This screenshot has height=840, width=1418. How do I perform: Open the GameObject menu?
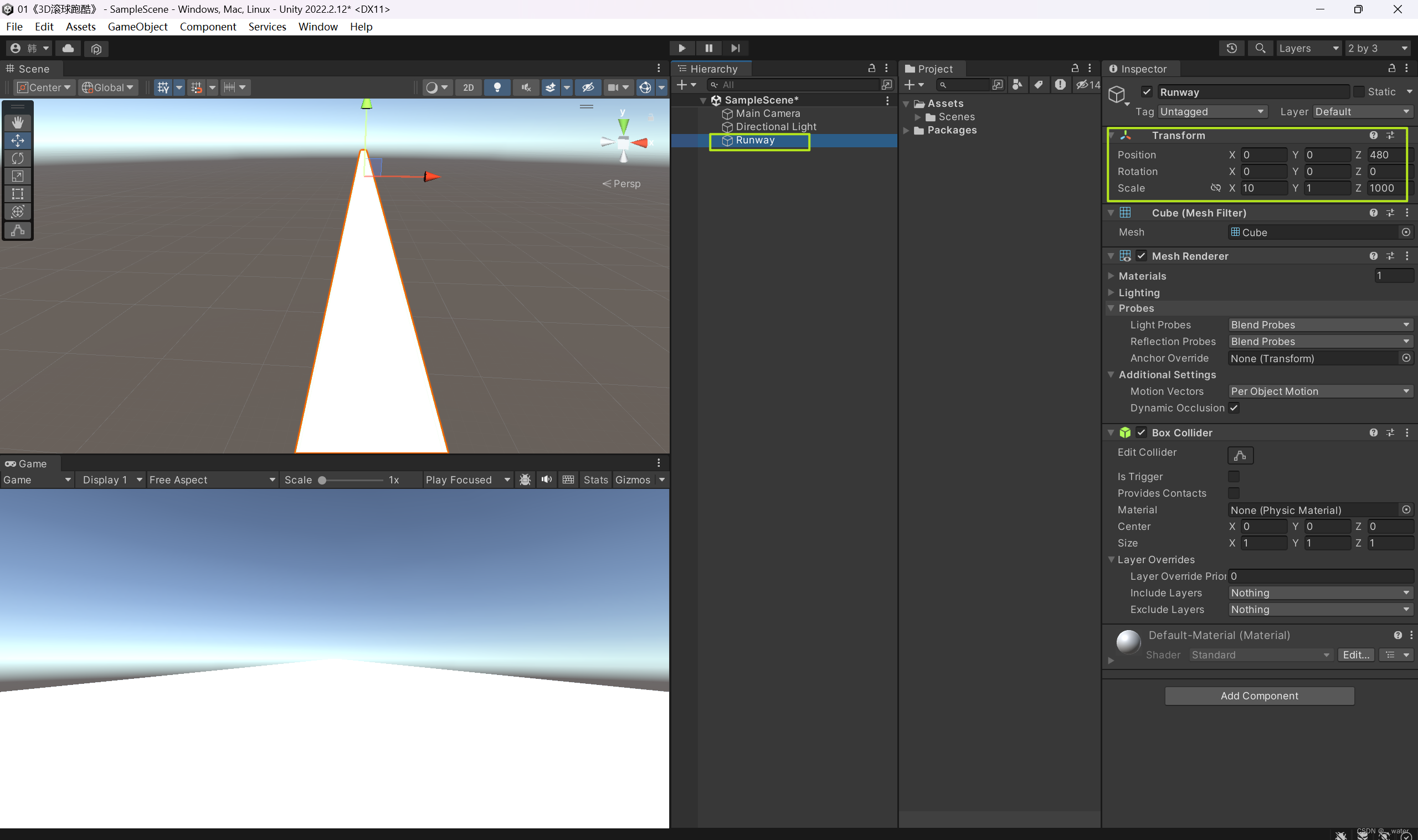[x=137, y=27]
